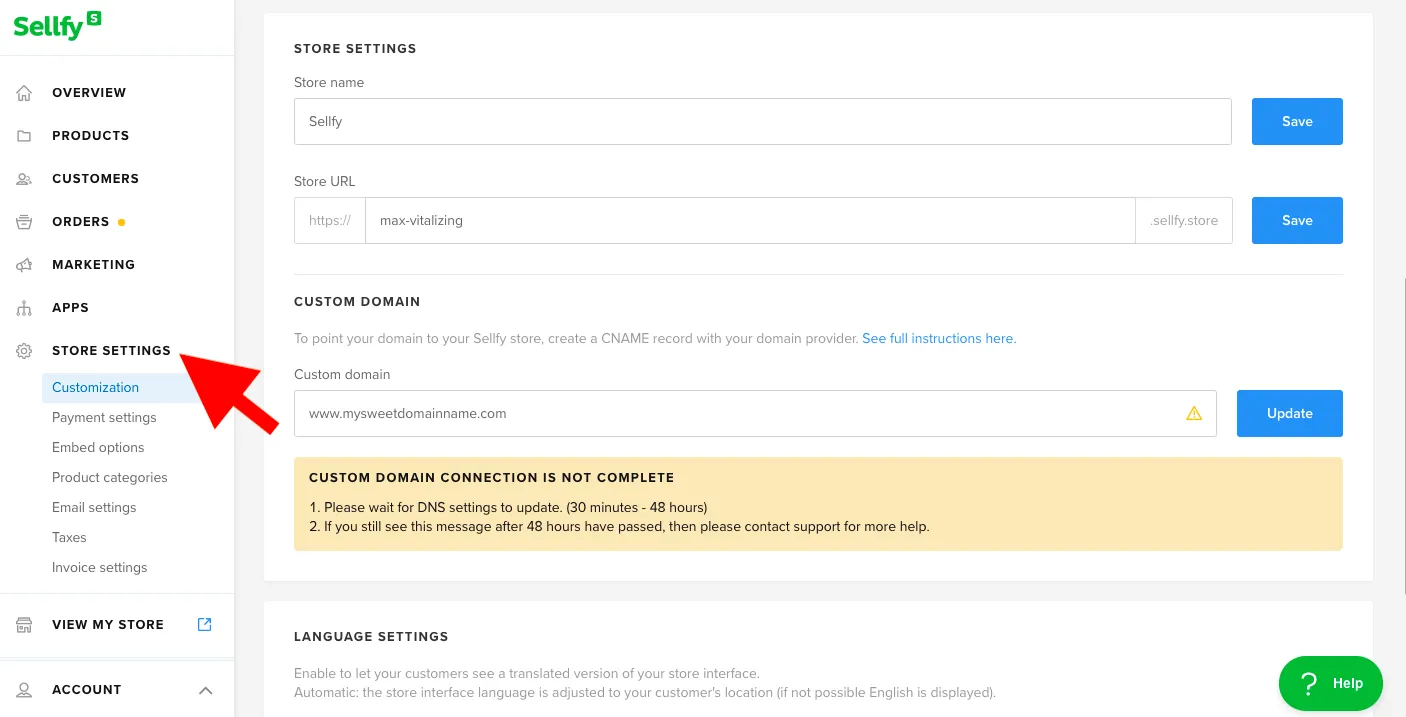
Task: Open the 'See full instructions here' link
Action: [x=937, y=339]
